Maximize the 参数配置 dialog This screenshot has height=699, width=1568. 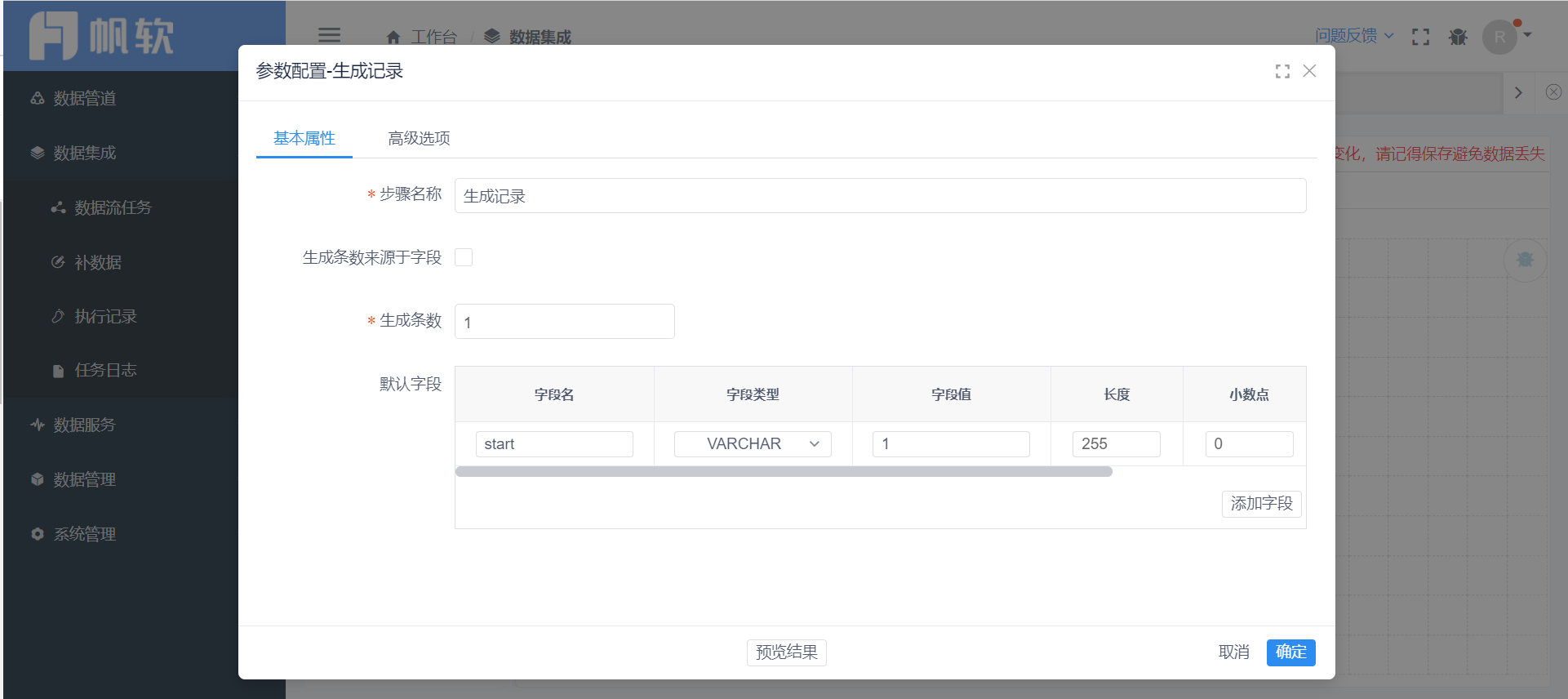click(x=1282, y=71)
